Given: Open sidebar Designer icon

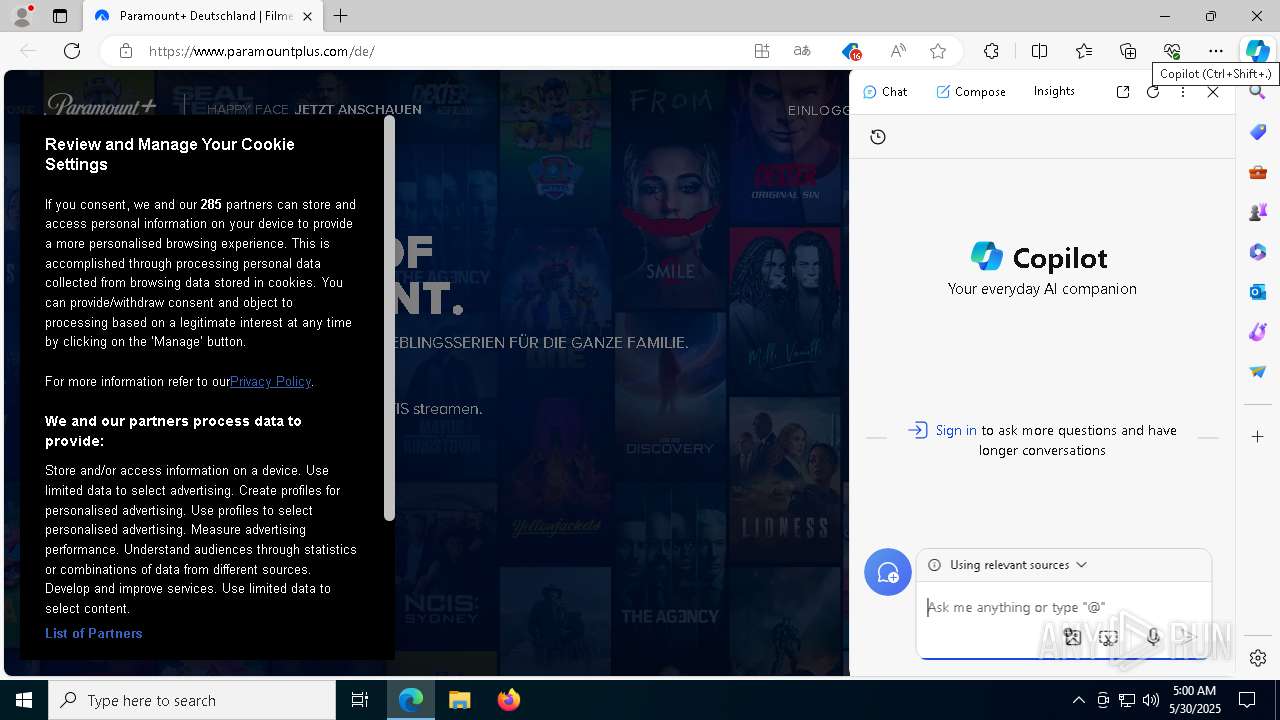Looking at the screenshot, I should pos(1258,332).
